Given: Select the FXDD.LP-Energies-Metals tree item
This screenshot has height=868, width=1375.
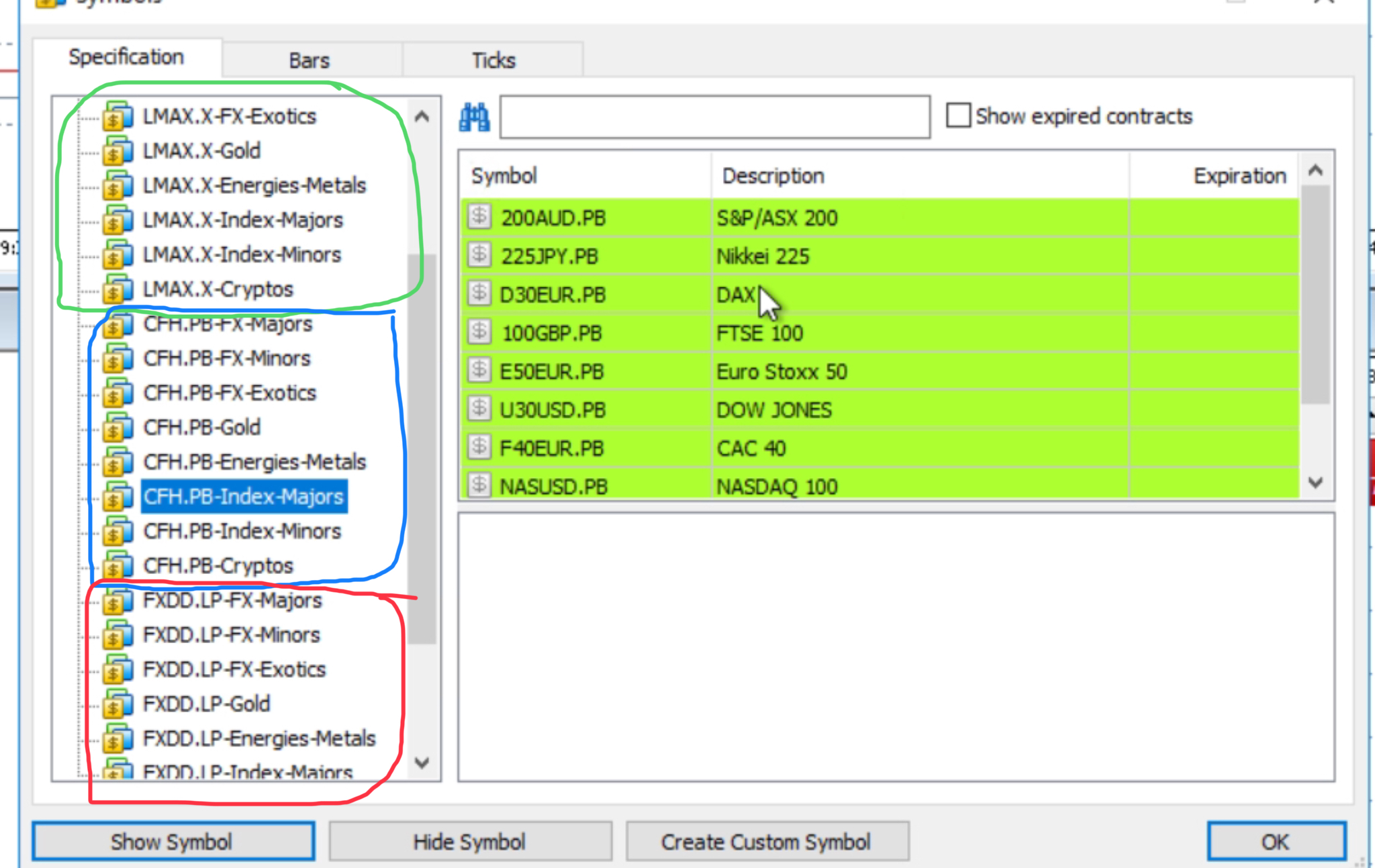Looking at the screenshot, I should [259, 739].
